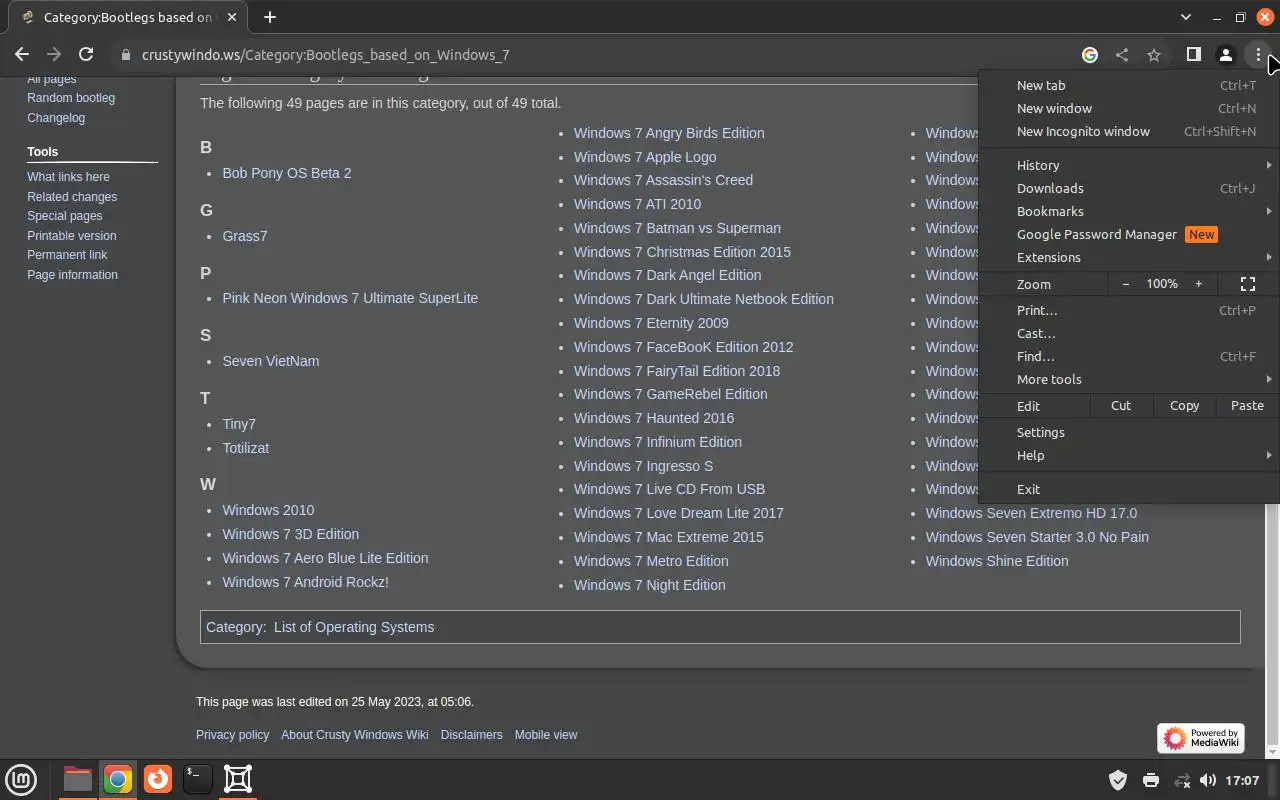Click the browser back arrow

tap(22, 55)
